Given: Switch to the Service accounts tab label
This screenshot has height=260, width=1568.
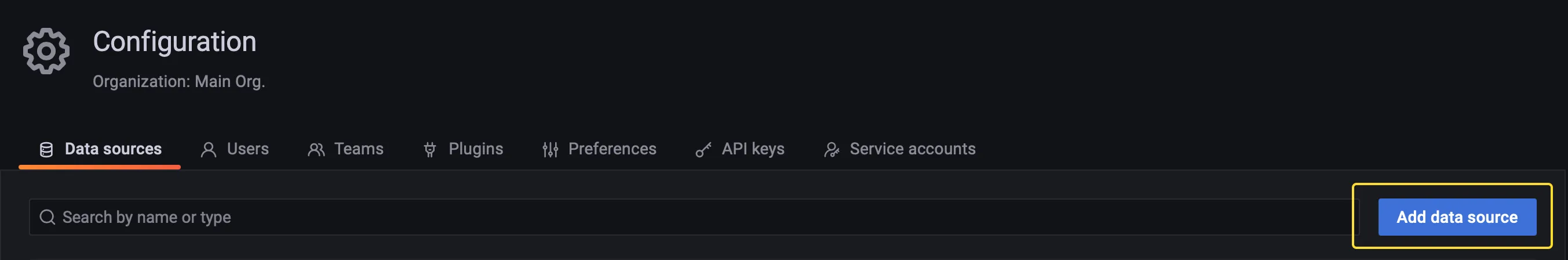Looking at the screenshot, I should click(x=912, y=149).
